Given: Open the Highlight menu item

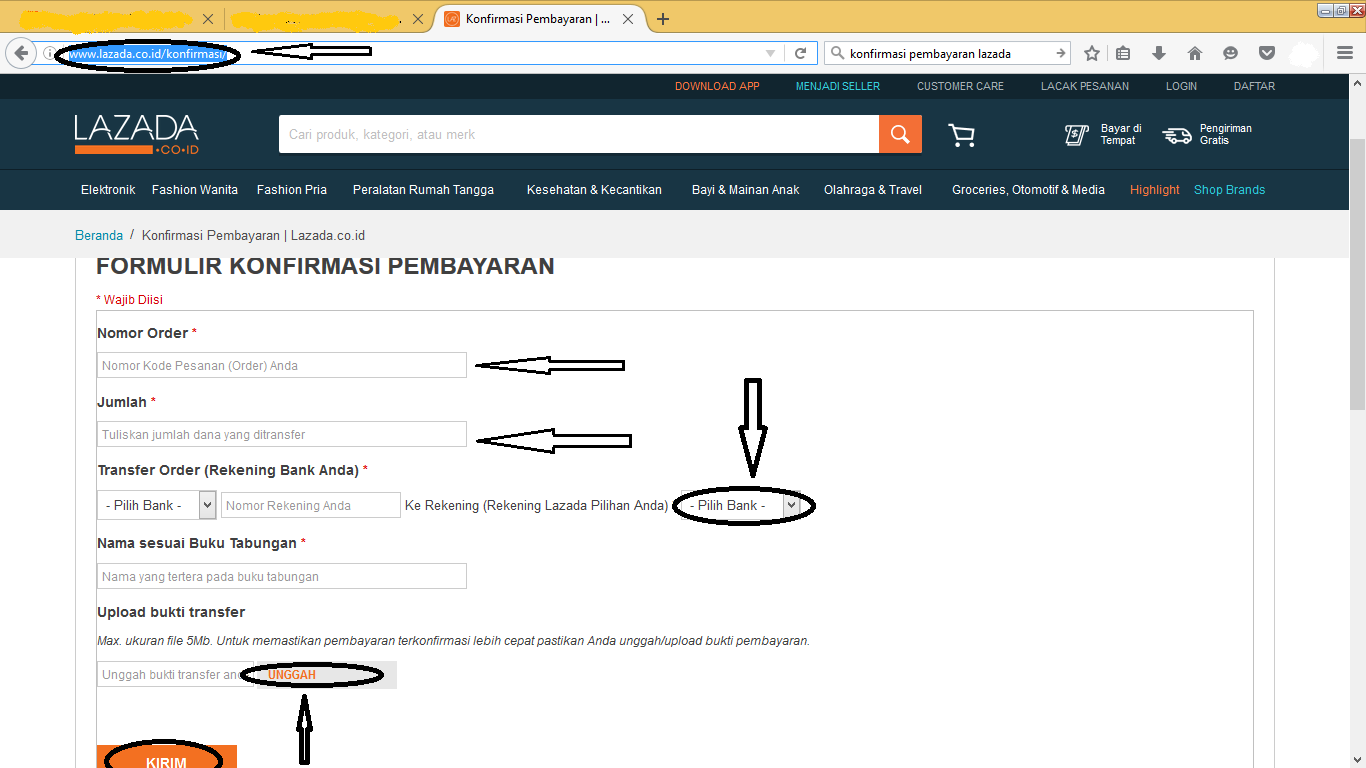Looking at the screenshot, I should pyautogui.click(x=1155, y=190).
